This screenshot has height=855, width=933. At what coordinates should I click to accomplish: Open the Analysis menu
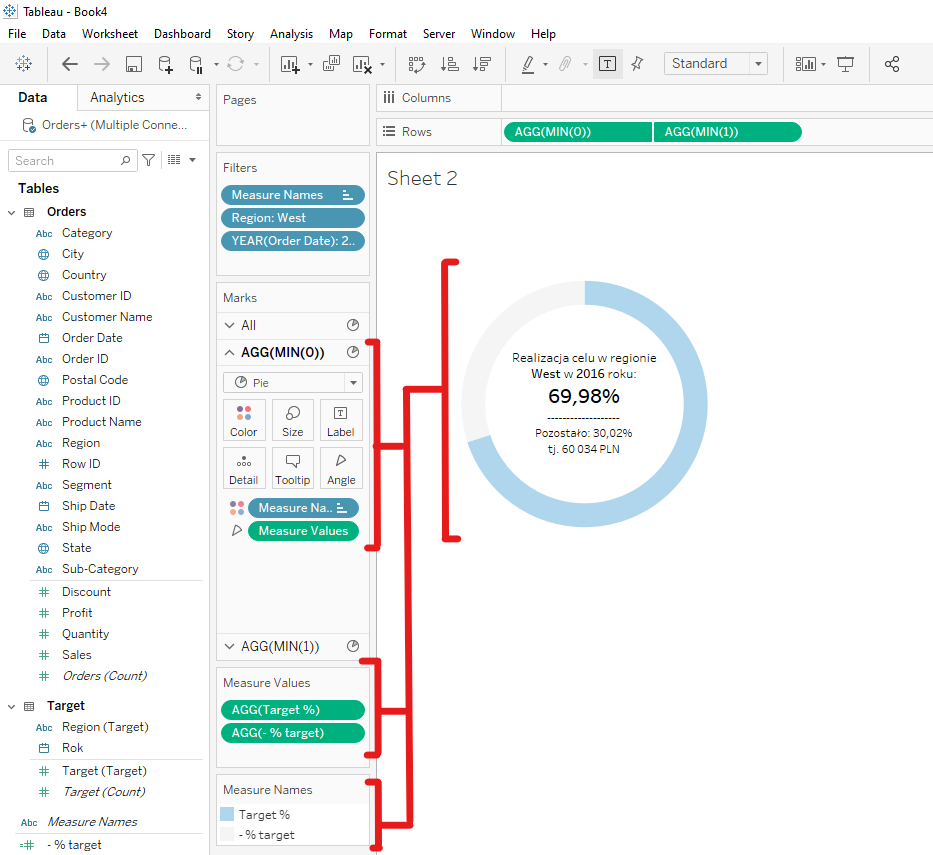291,34
